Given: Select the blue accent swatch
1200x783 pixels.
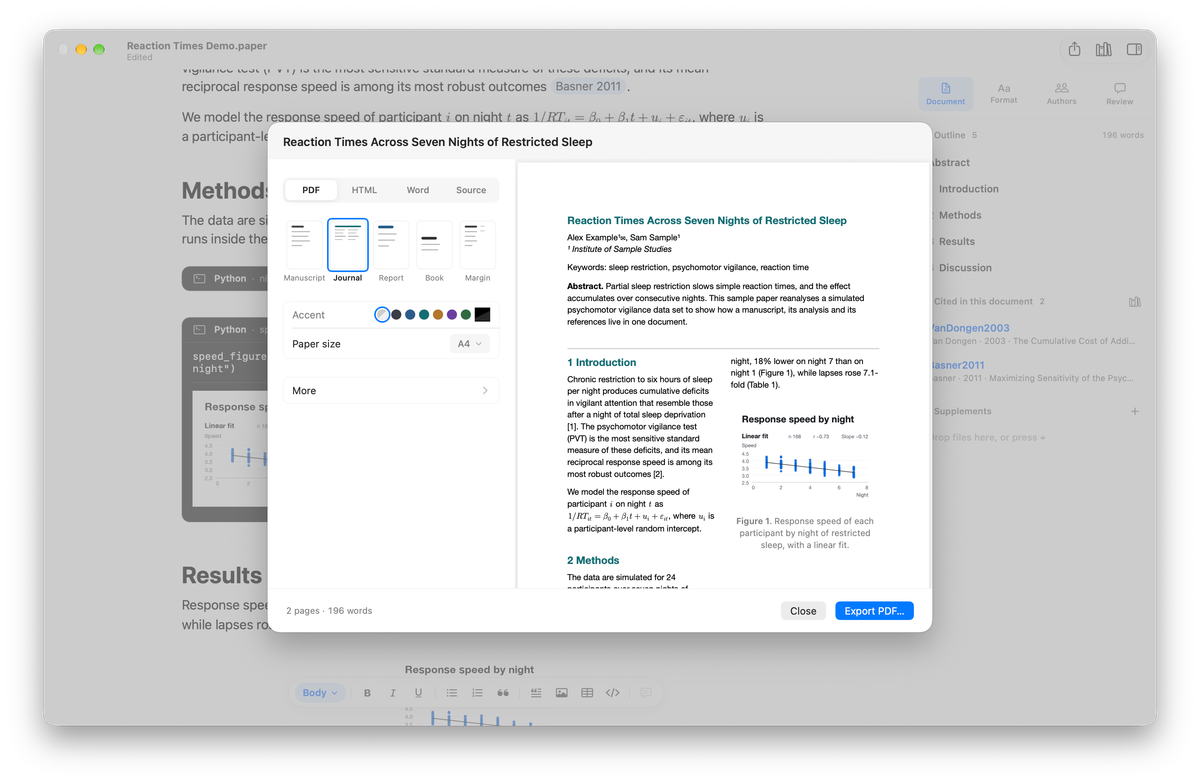Looking at the screenshot, I should click(410, 314).
